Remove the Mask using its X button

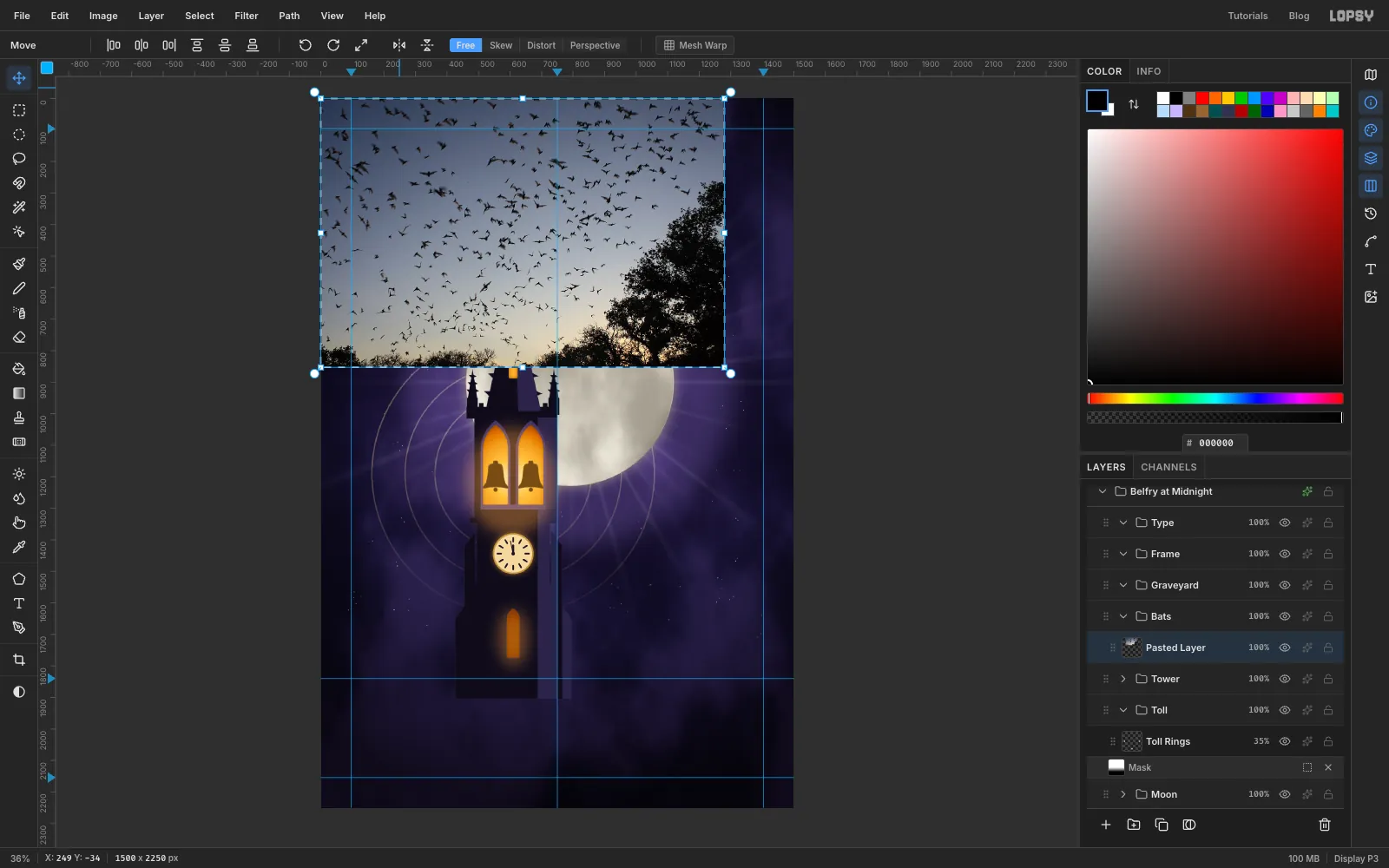(1328, 767)
